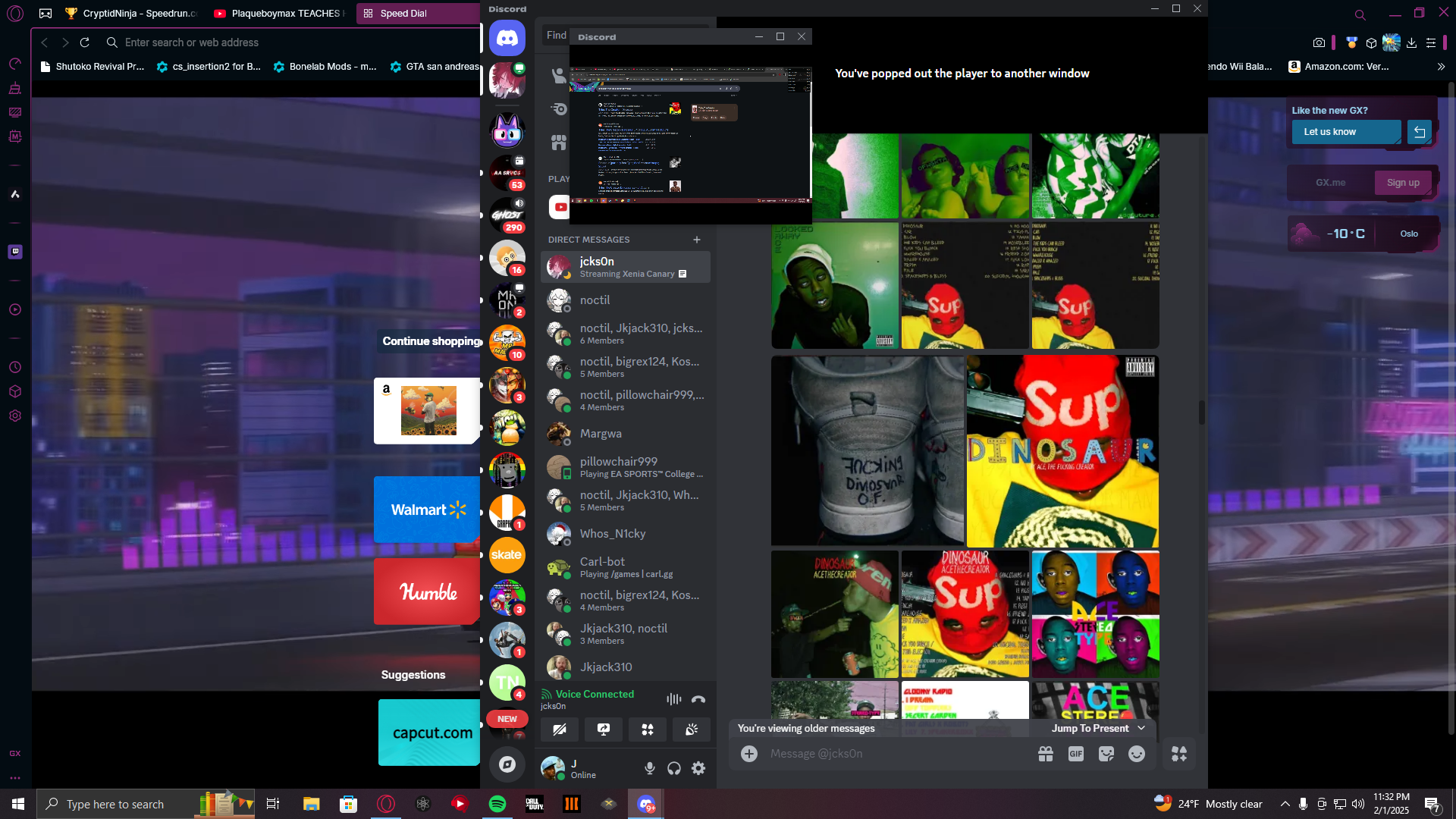Click Jump To Present chevron
The image size is (1456, 819).
pos(1141,728)
